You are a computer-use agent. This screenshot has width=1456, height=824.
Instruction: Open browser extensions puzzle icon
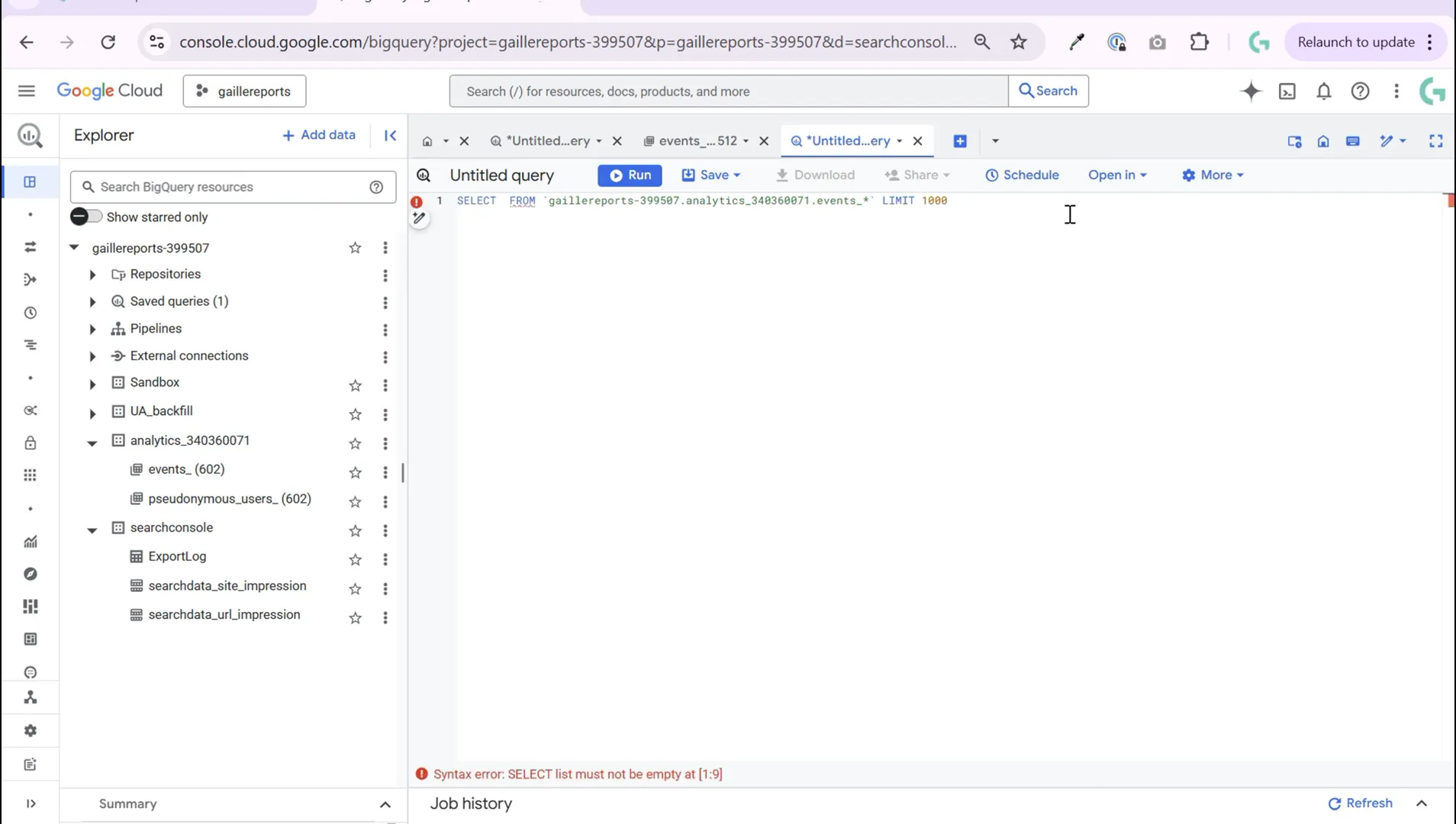click(x=1200, y=42)
